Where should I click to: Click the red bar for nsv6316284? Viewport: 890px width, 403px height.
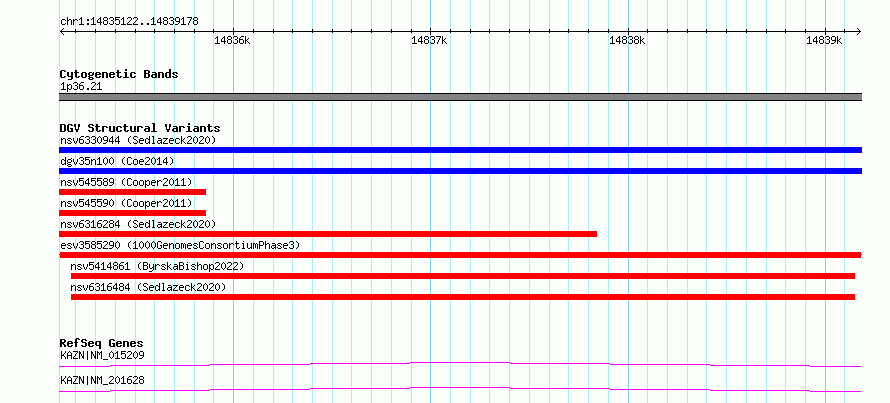click(x=328, y=234)
